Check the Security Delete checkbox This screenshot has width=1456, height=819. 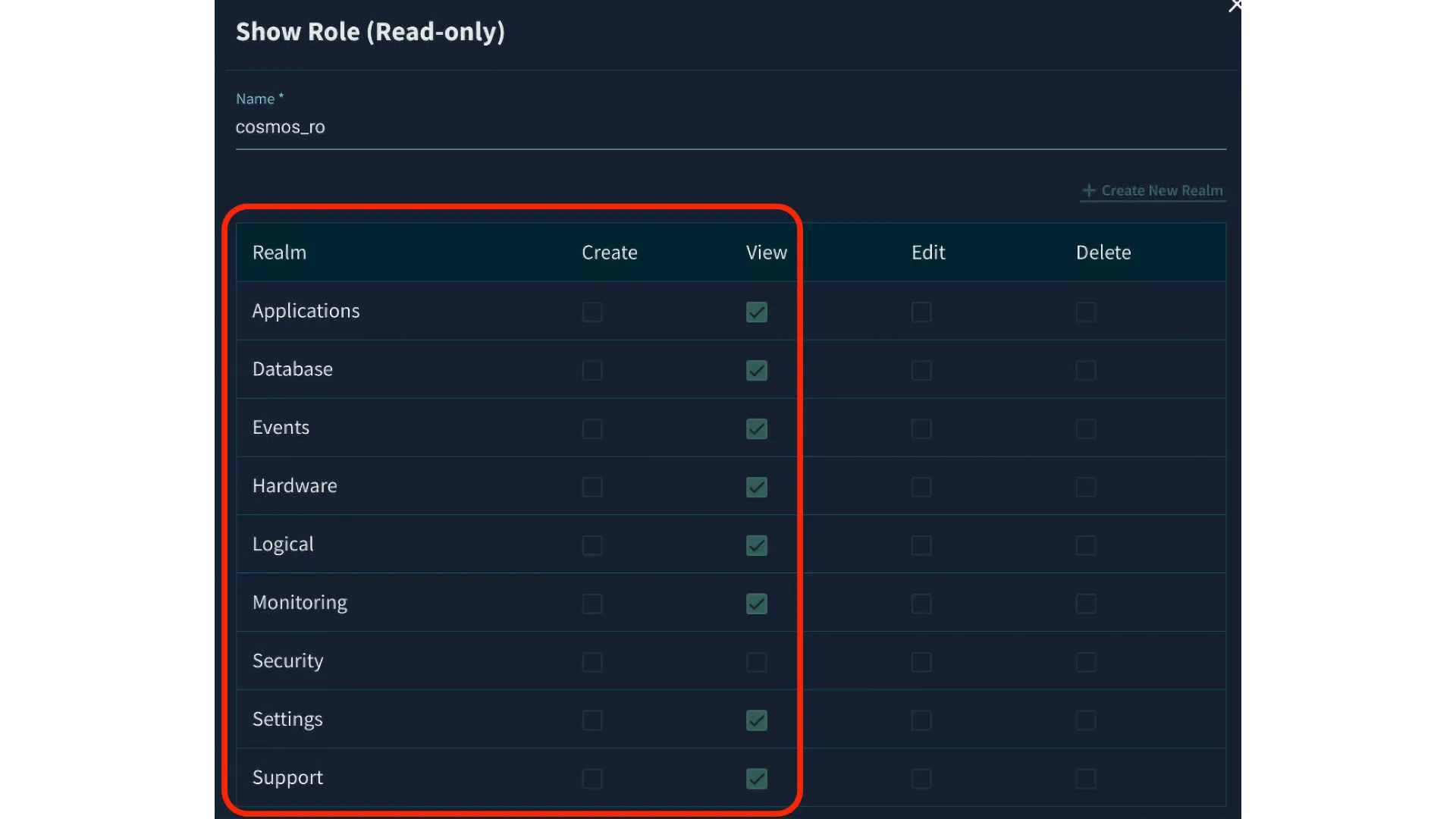[1086, 662]
